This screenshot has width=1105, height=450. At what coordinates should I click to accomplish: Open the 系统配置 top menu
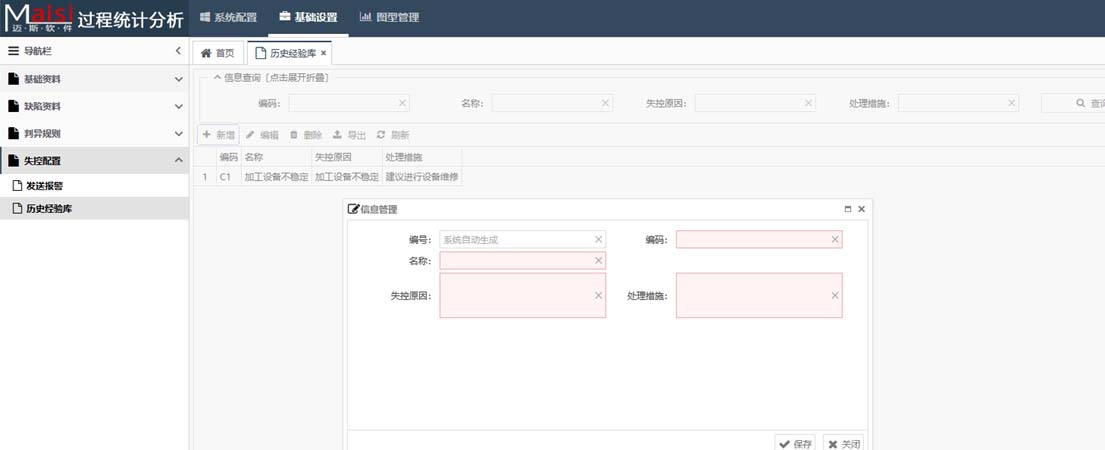228,18
